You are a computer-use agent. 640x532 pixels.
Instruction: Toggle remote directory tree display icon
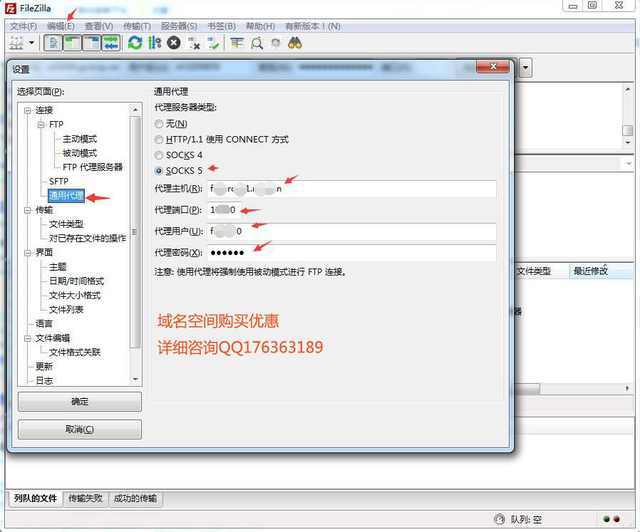pyautogui.click(x=91, y=42)
